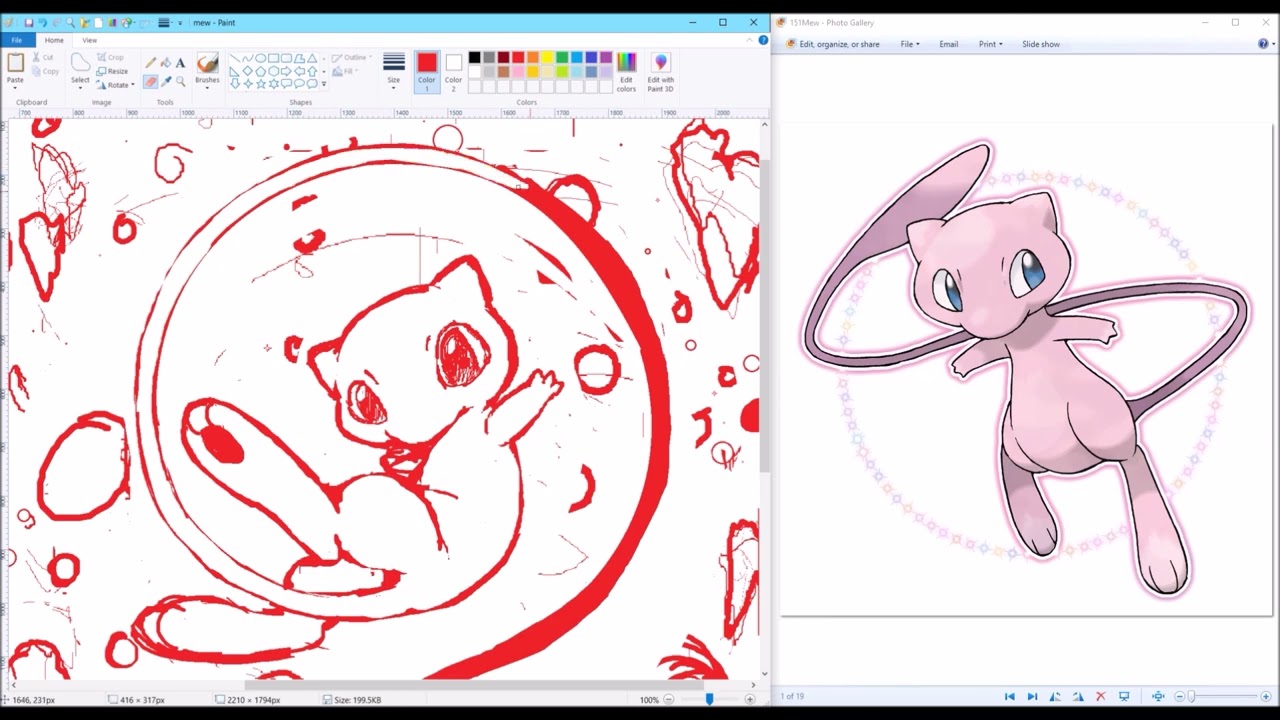Open Customize Quick Access Toolbar dropdown
This screenshot has height=720, width=1280.
pyautogui.click(x=180, y=23)
